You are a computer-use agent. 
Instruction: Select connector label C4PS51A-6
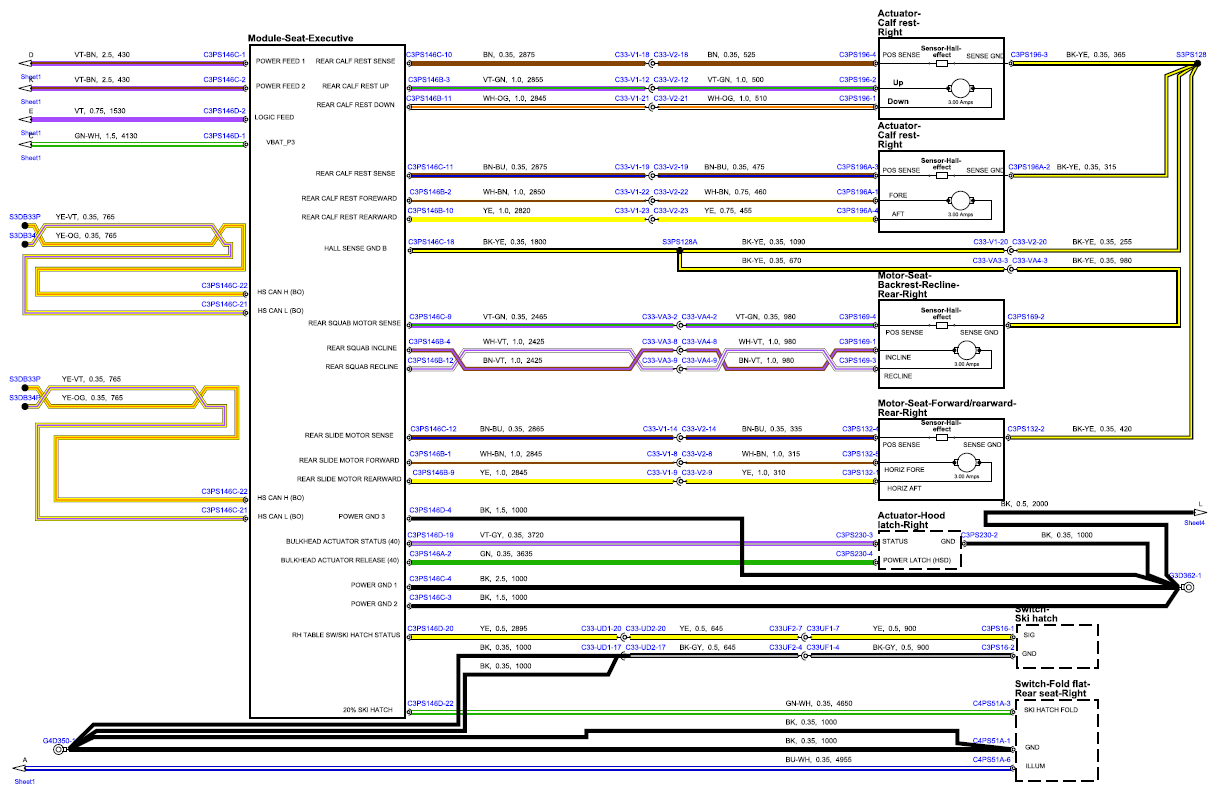(993, 760)
